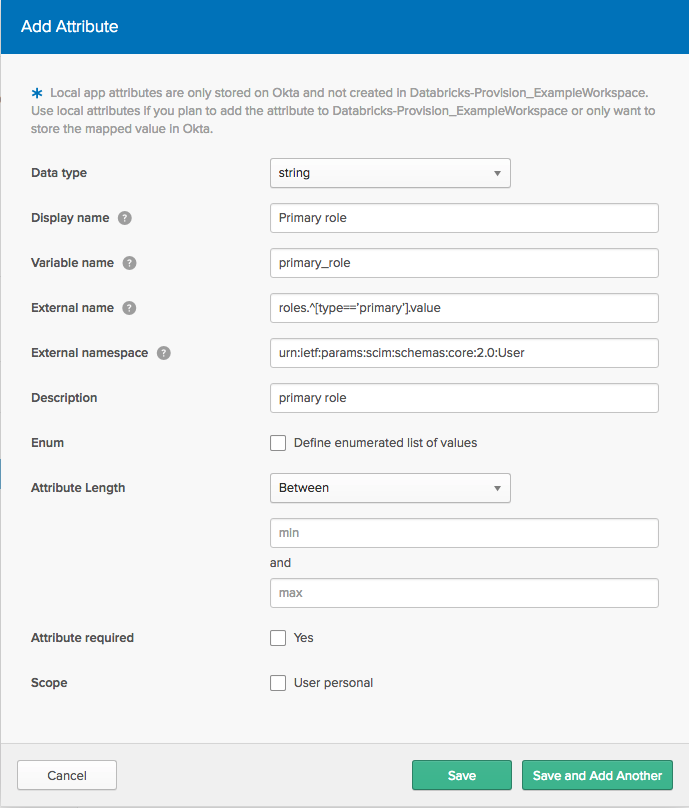Click help icon beside External namespace
Screen dimensions: 689x808
pos(164,353)
